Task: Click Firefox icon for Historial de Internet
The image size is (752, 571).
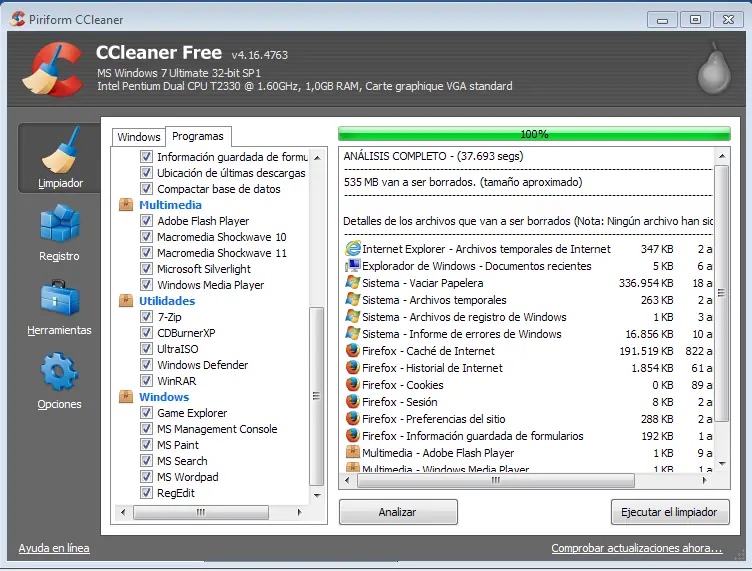Action: 352,368
